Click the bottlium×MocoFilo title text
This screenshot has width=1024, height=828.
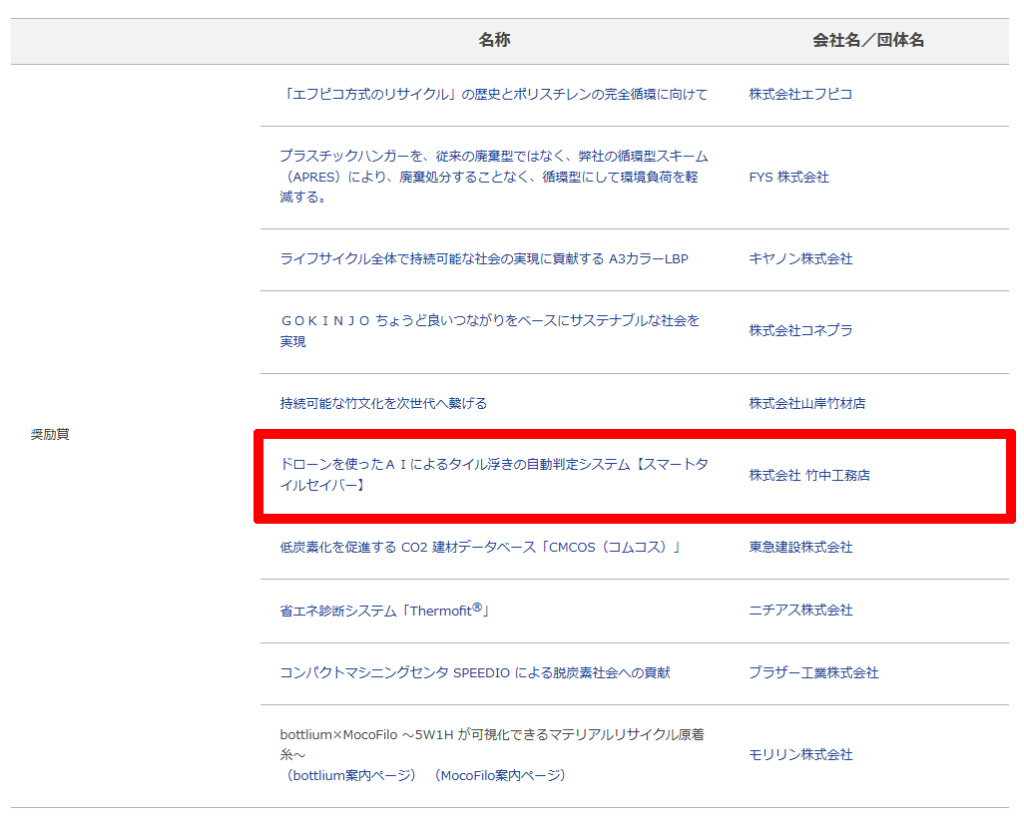point(492,744)
